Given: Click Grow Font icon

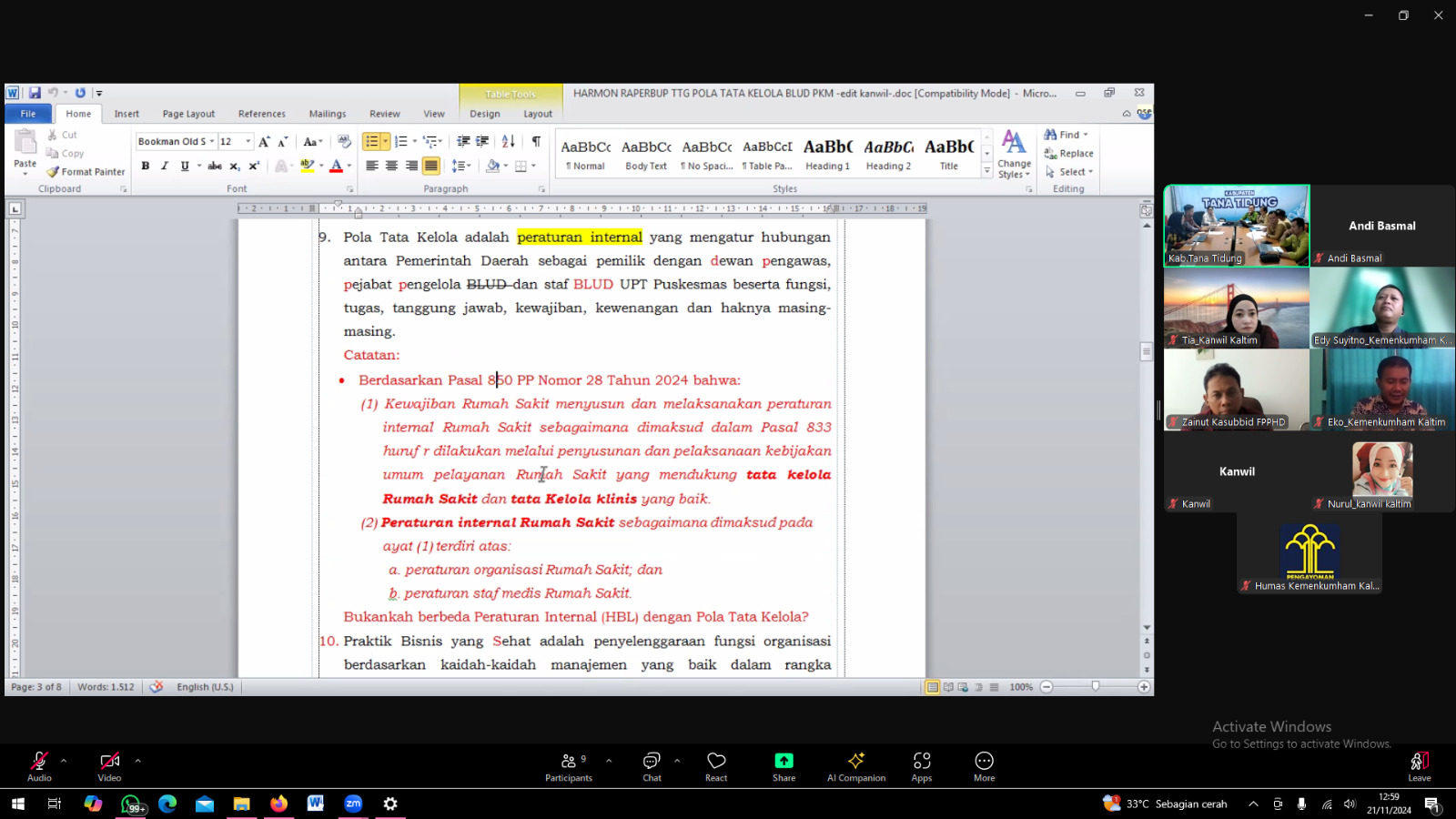Looking at the screenshot, I should [264, 141].
